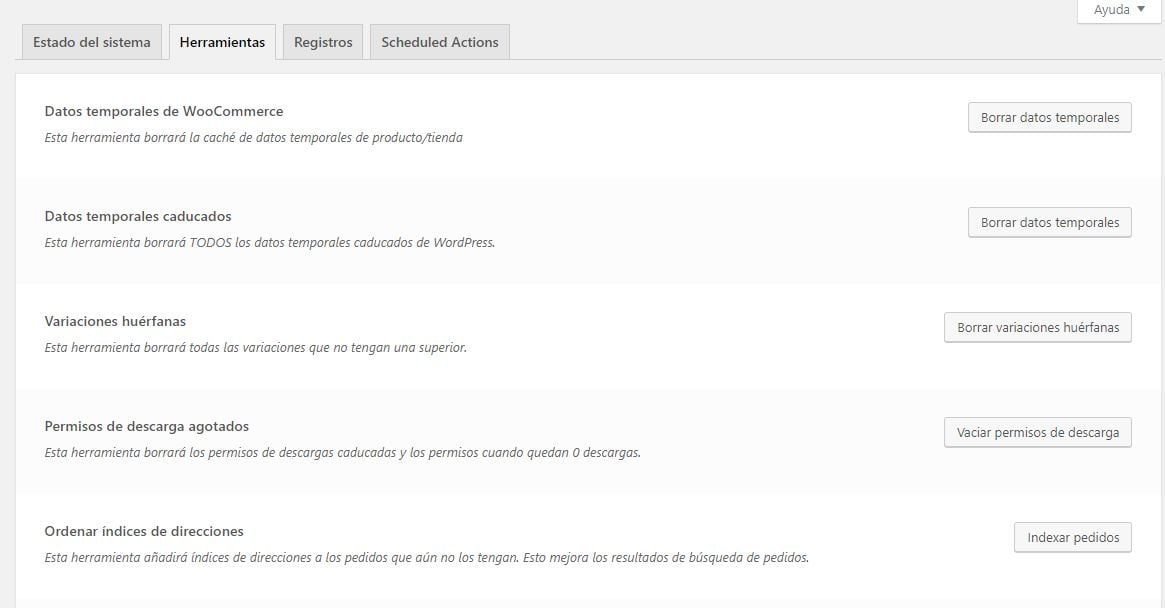Screen dimensions: 1165x608
Task: Click the Datos temporales caducados heading
Action: coord(138,216)
